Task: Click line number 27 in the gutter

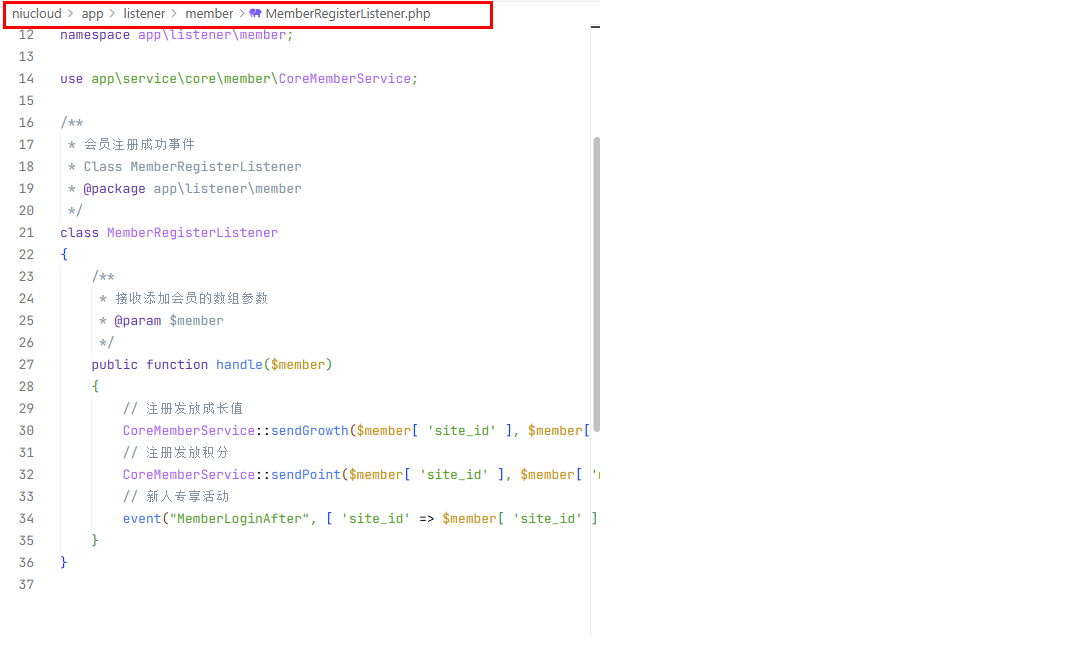Action: (x=26, y=364)
